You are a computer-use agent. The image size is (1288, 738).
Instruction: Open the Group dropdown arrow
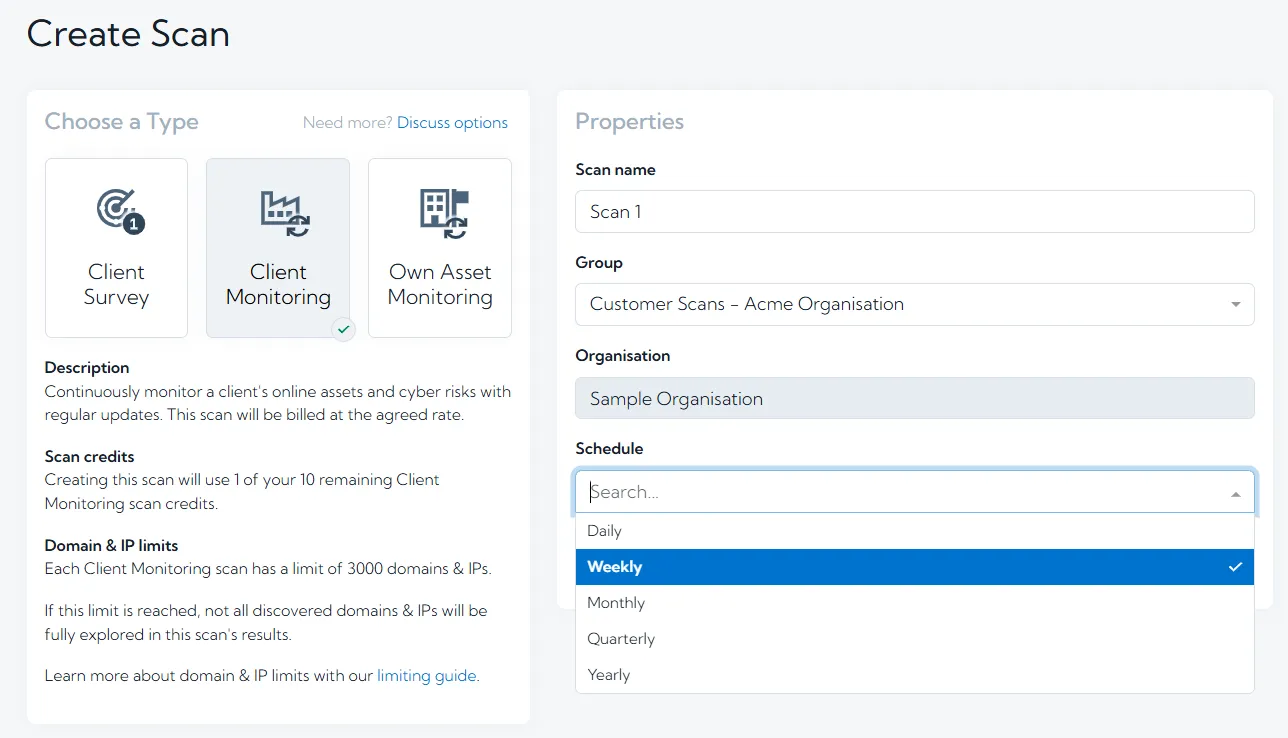[1236, 304]
